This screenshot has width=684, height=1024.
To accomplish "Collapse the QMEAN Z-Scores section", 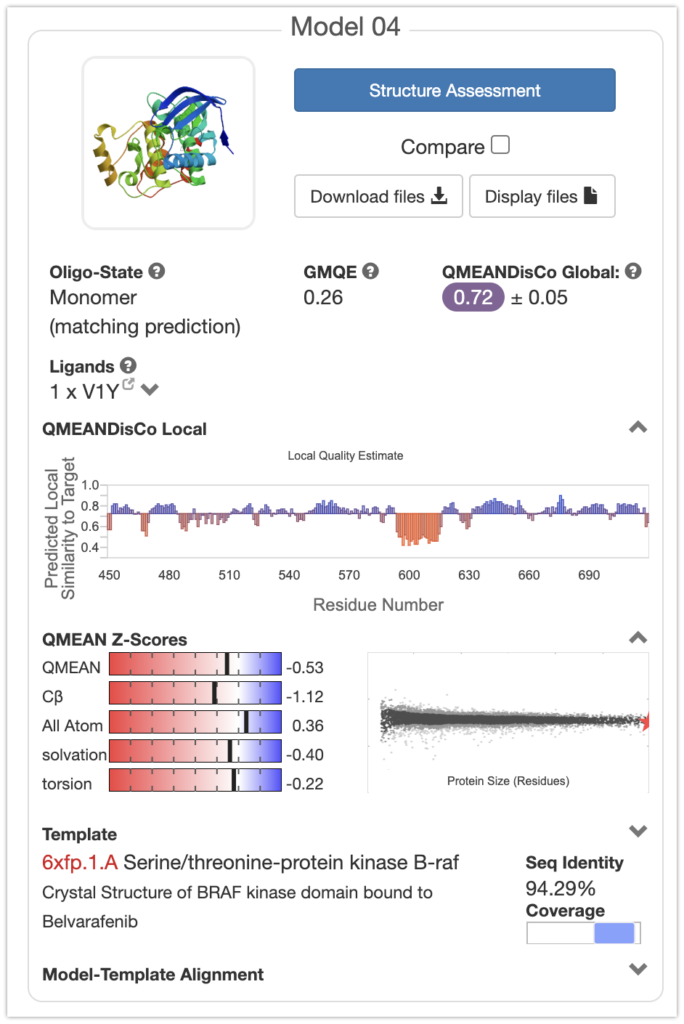I will click(x=637, y=638).
